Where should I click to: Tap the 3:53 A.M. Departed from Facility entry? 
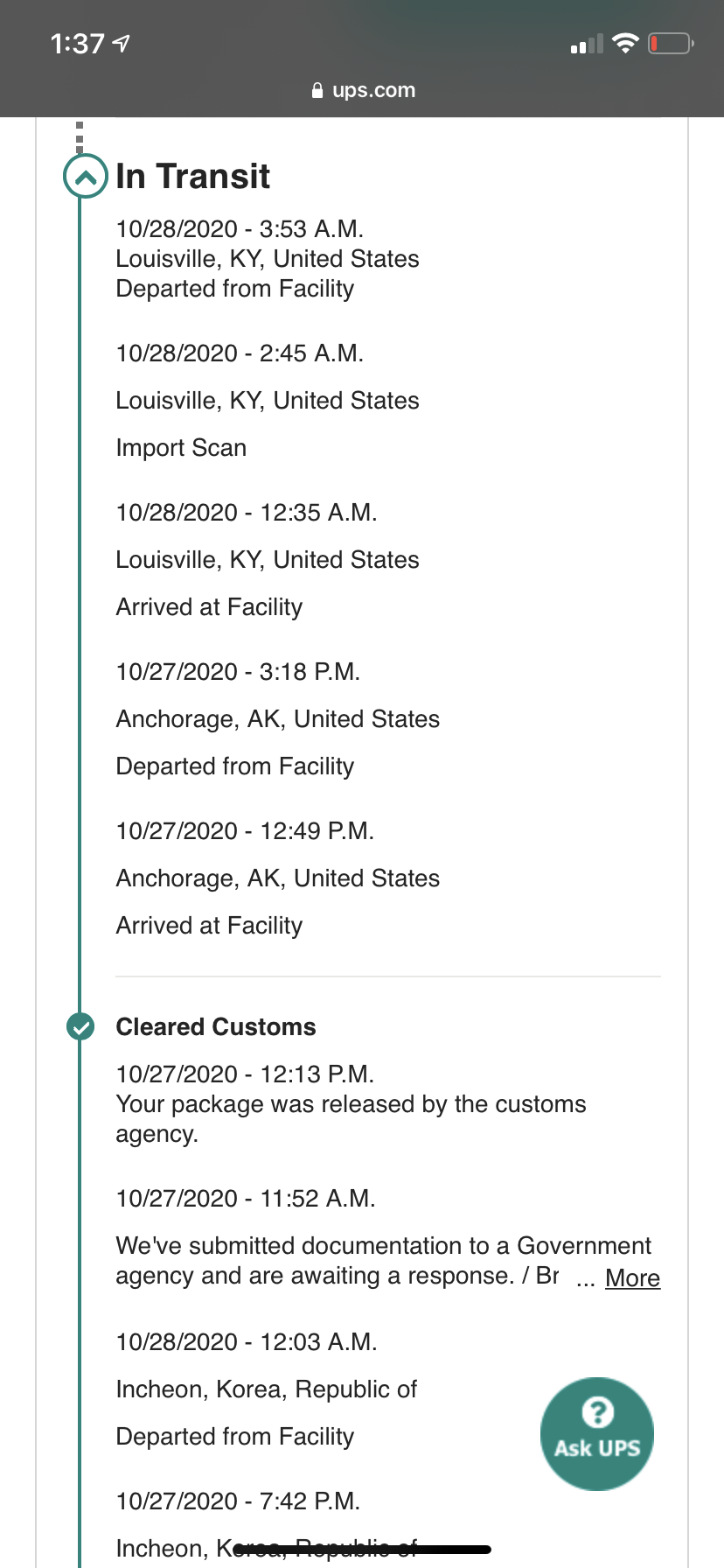[x=268, y=259]
